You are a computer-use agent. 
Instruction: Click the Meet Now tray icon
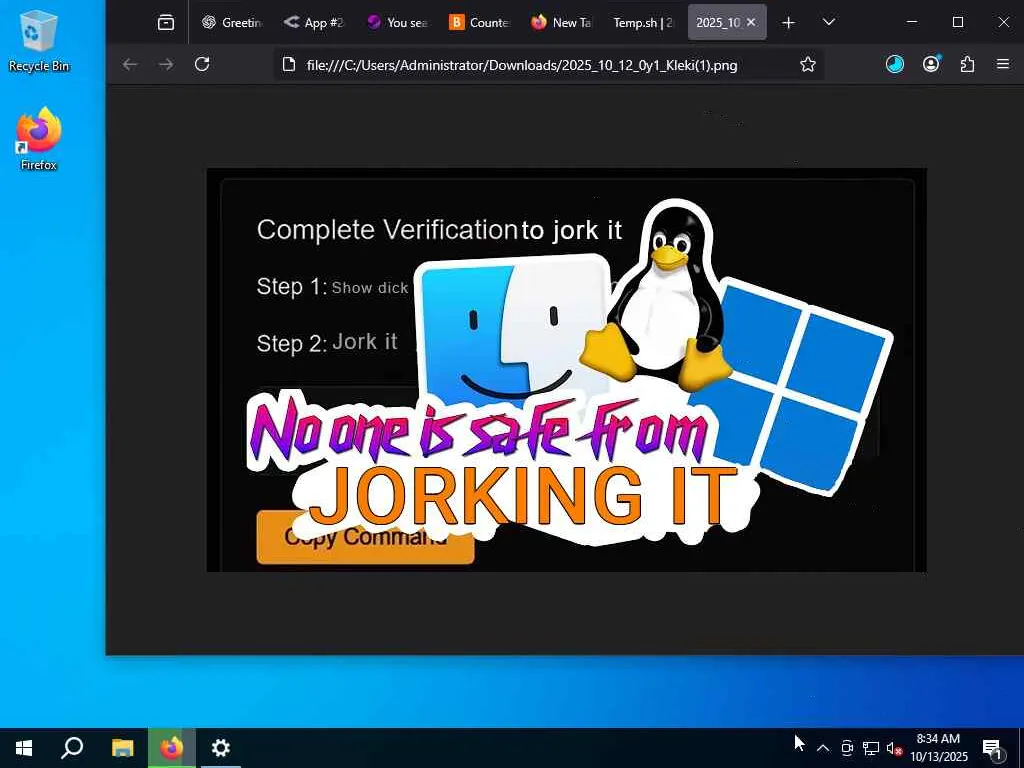coord(847,748)
